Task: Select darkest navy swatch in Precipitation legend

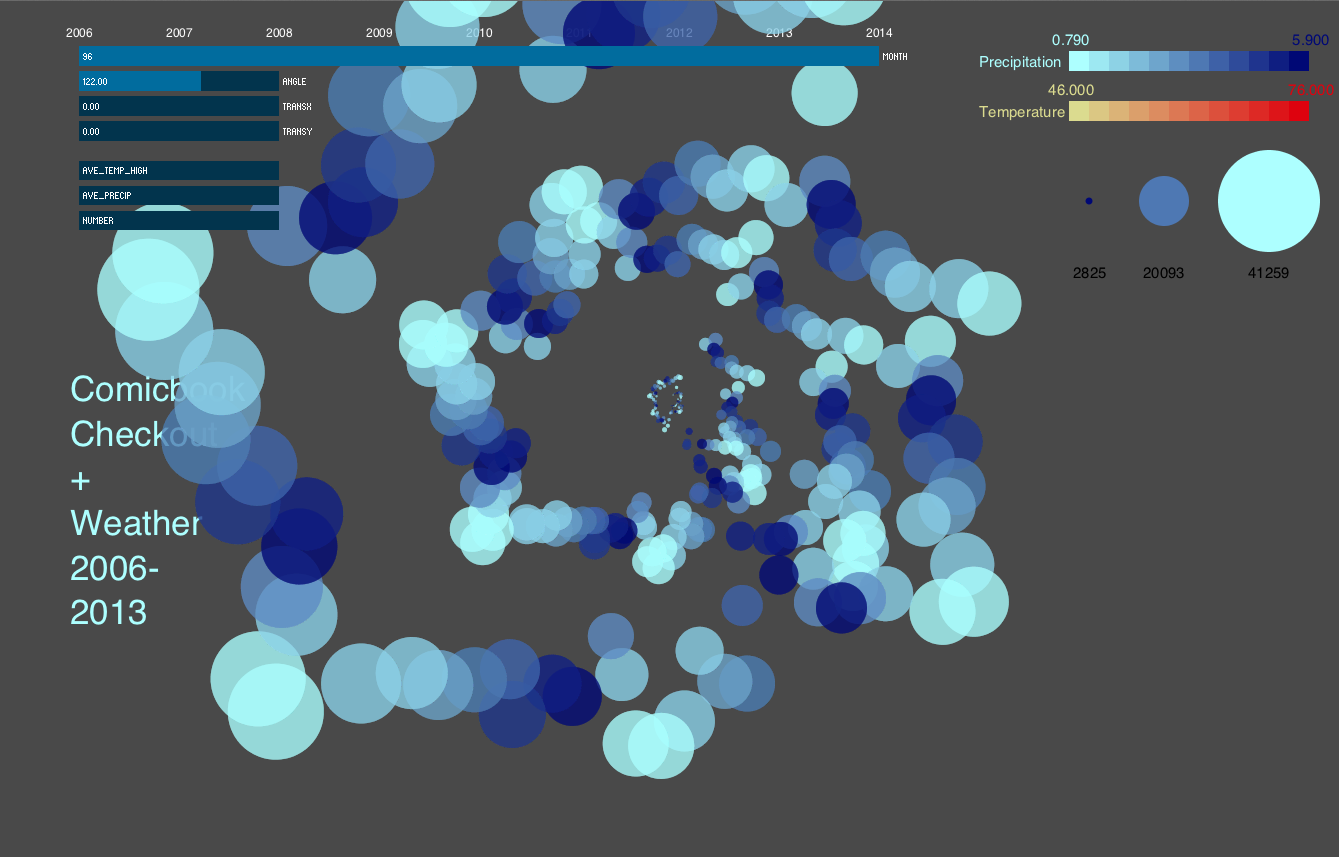Action: 1299,62
